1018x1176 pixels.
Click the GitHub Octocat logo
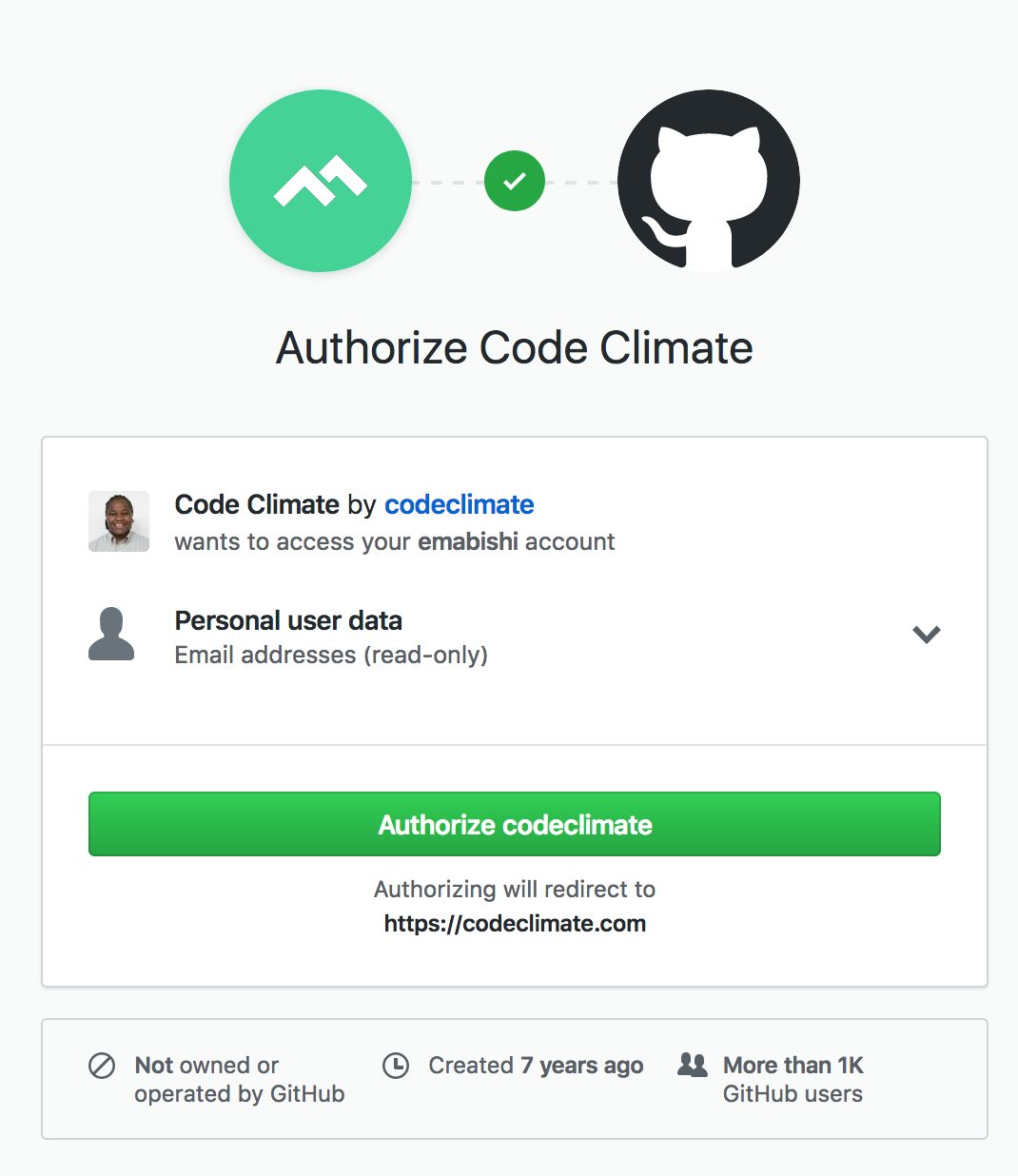(x=708, y=181)
